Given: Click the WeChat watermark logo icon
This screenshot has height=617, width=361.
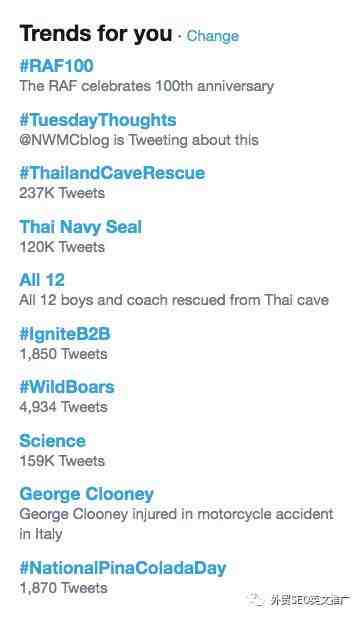Looking at the screenshot, I should pyautogui.click(x=257, y=600).
